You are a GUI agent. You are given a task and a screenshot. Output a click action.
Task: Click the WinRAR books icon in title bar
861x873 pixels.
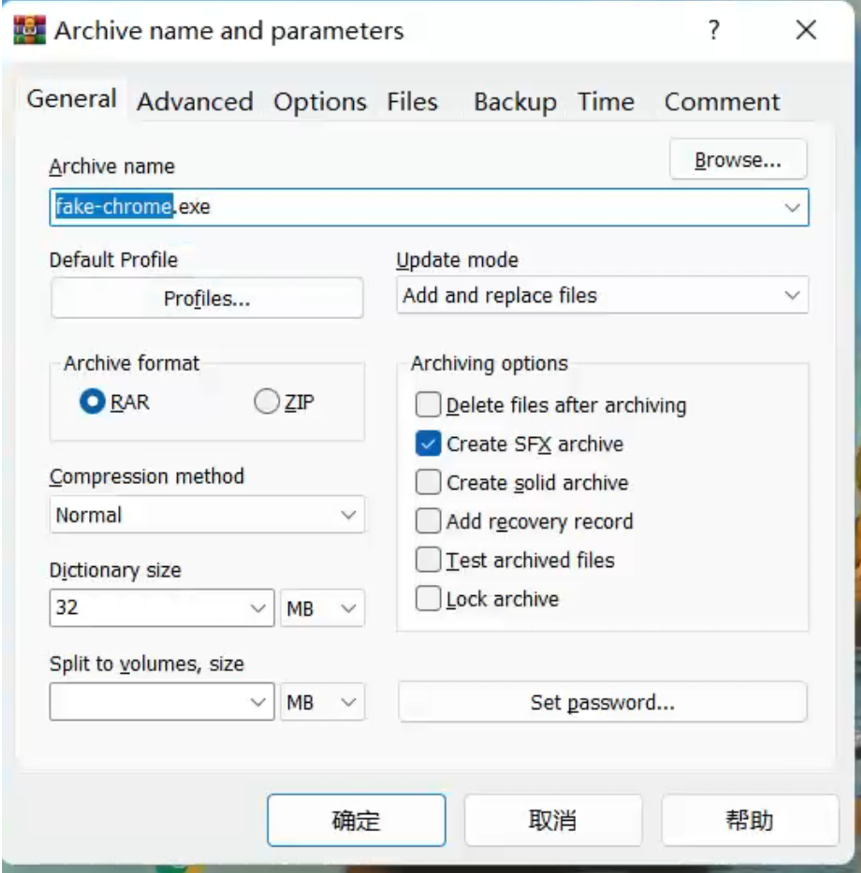[30, 30]
